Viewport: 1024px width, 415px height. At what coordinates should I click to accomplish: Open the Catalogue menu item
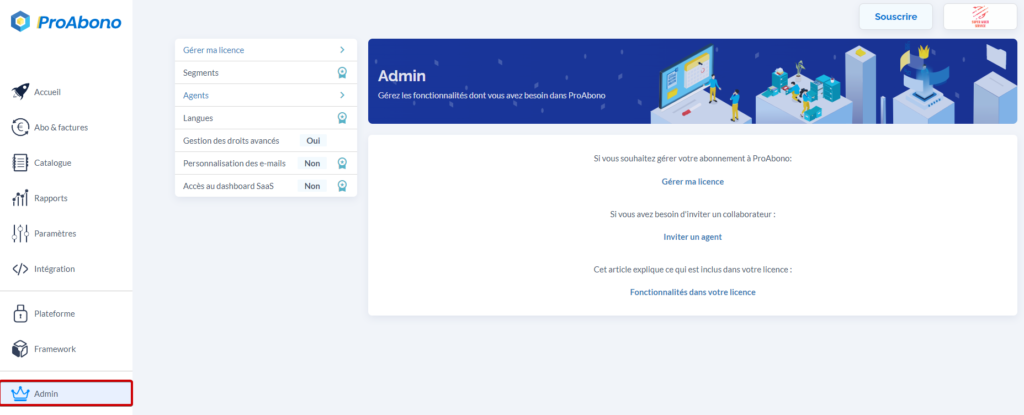coord(53,163)
